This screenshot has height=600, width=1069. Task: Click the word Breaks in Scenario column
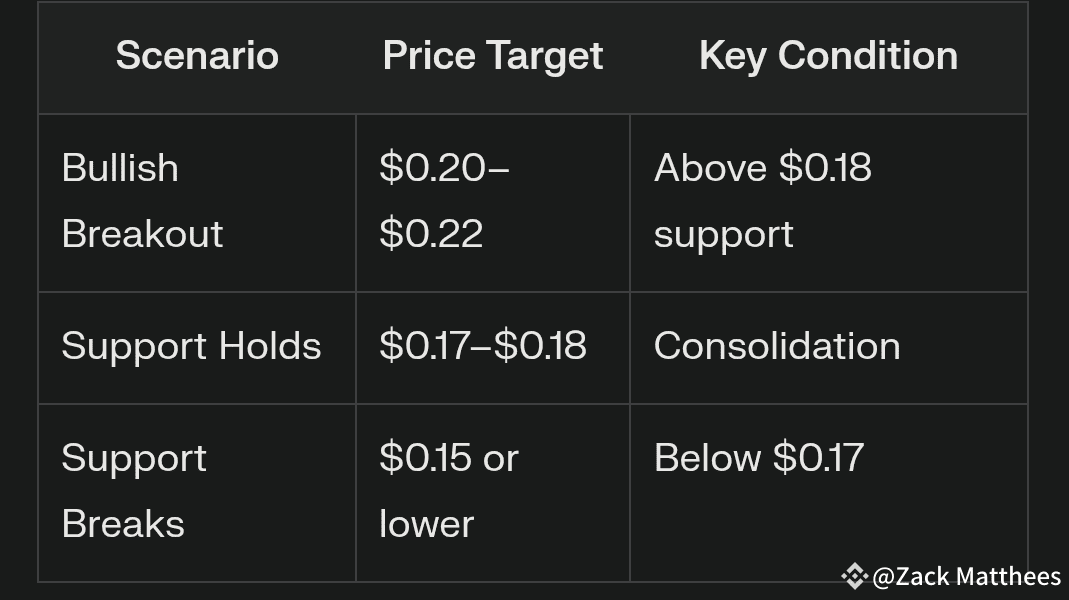coord(123,524)
